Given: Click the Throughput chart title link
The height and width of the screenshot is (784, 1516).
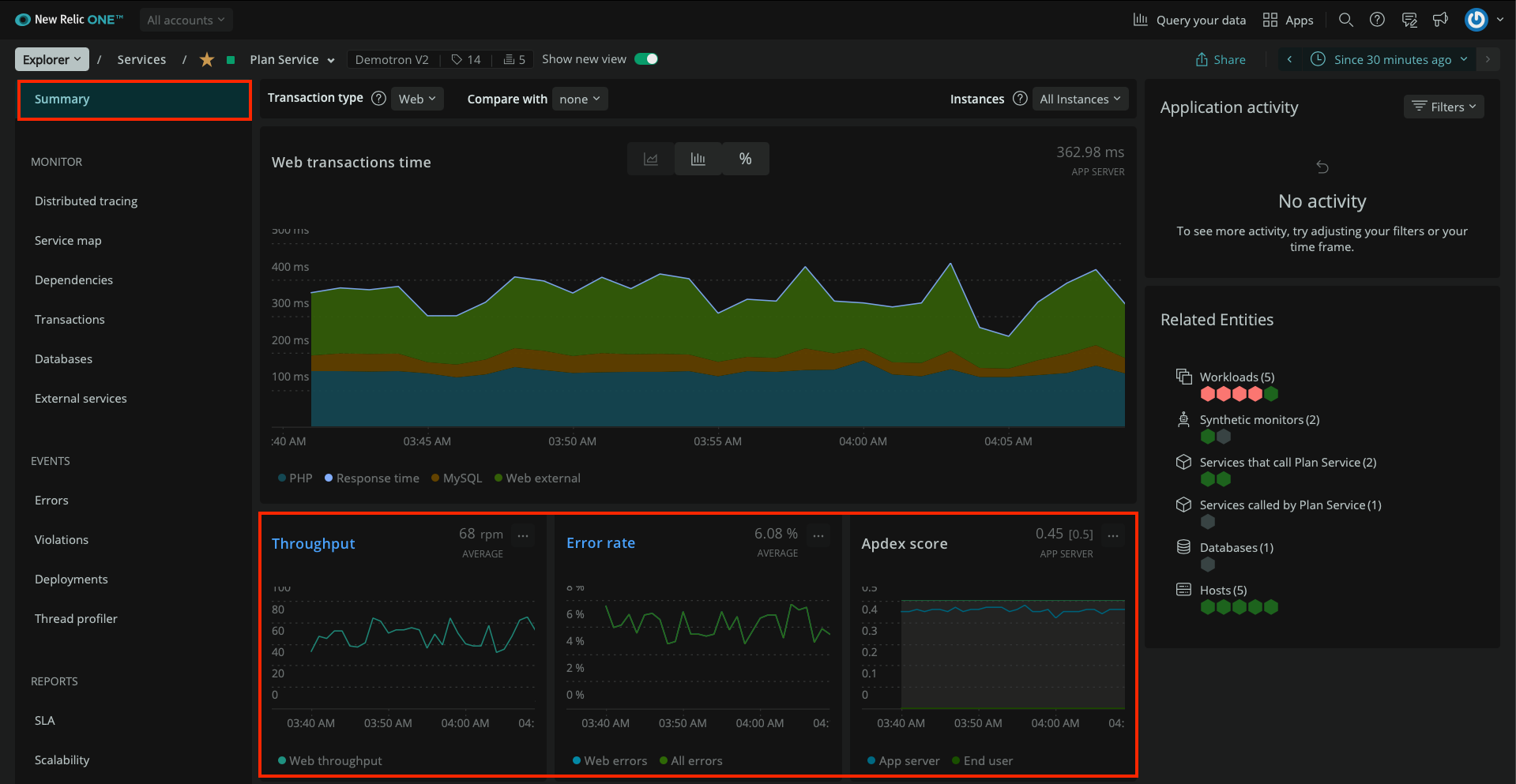Looking at the screenshot, I should coord(314,543).
